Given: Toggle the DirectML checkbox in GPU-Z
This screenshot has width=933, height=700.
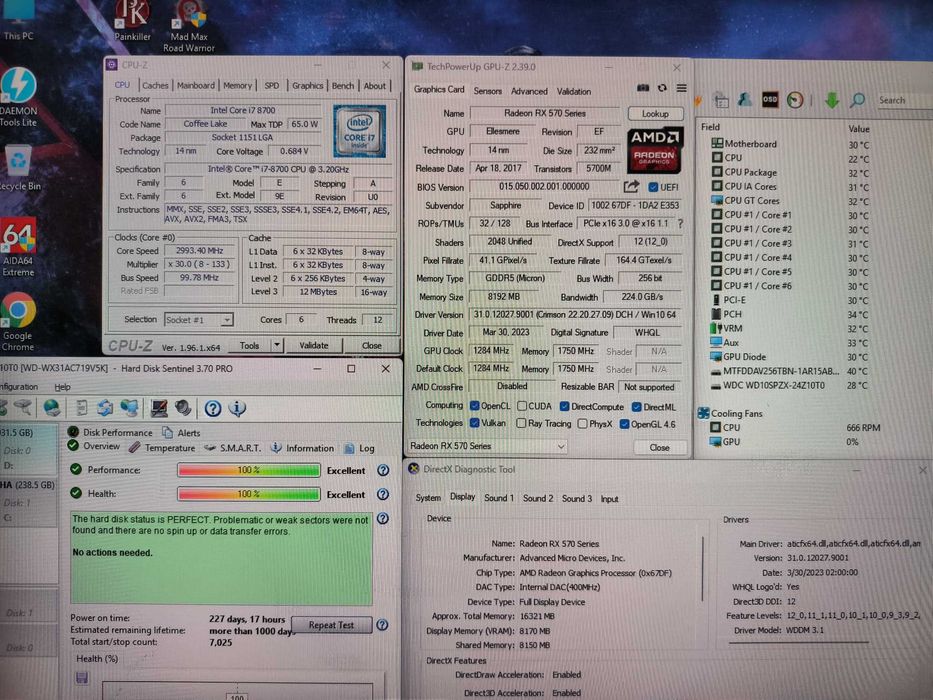Looking at the screenshot, I should coord(636,407).
